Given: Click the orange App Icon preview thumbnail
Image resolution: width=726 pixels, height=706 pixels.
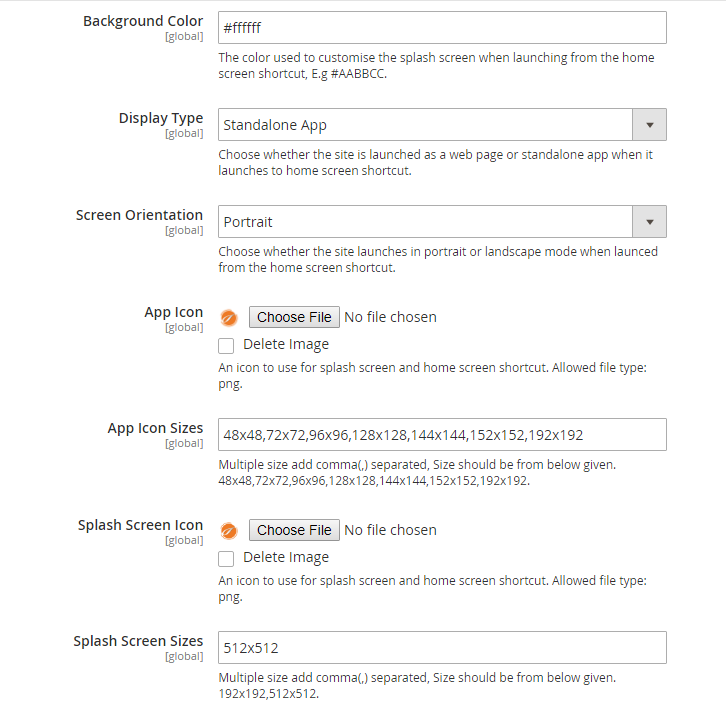Looking at the screenshot, I should 228,317.
